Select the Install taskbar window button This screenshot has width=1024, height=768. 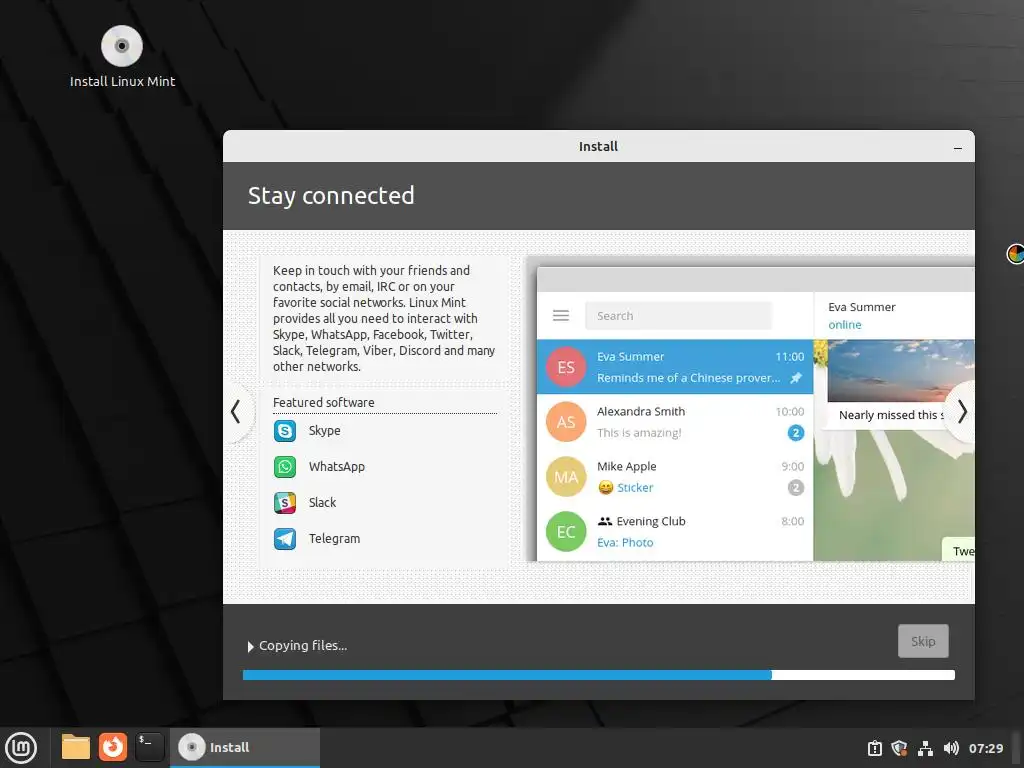coord(245,747)
